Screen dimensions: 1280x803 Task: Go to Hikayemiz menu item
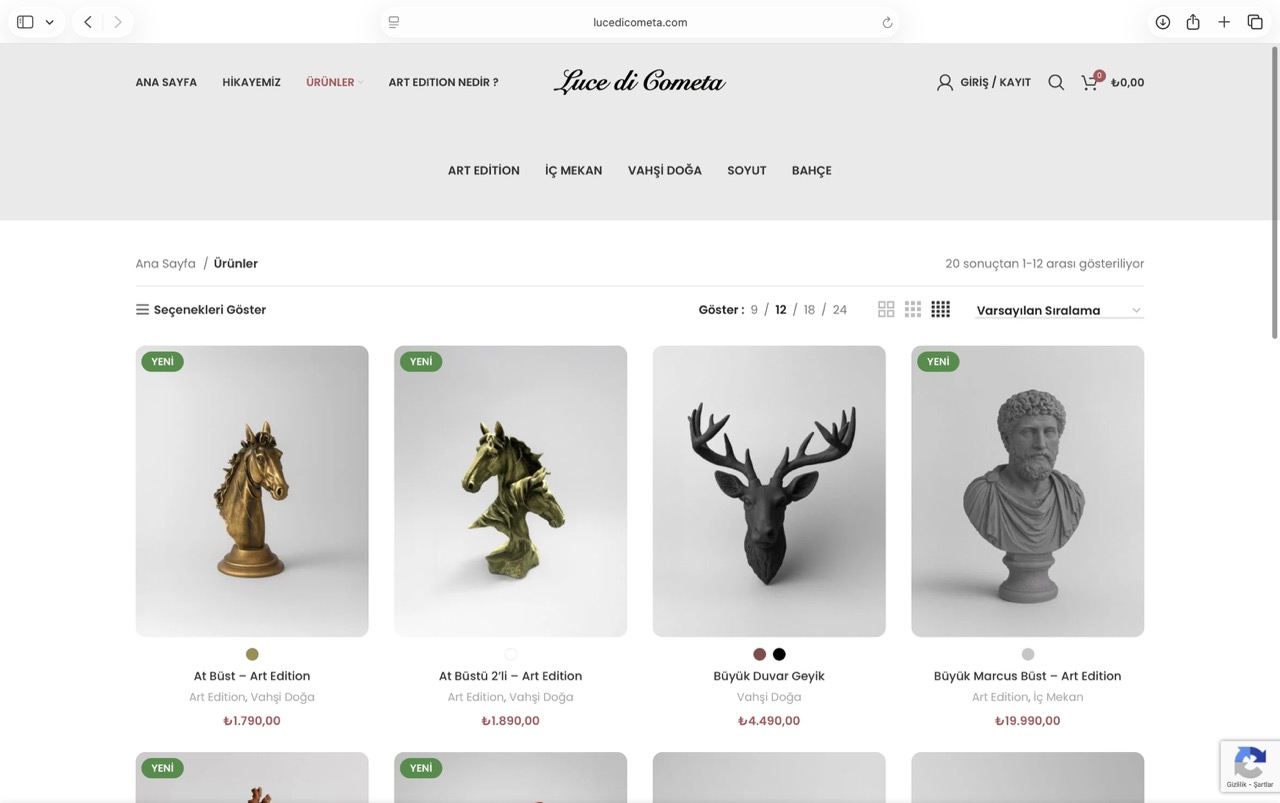(x=252, y=82)
